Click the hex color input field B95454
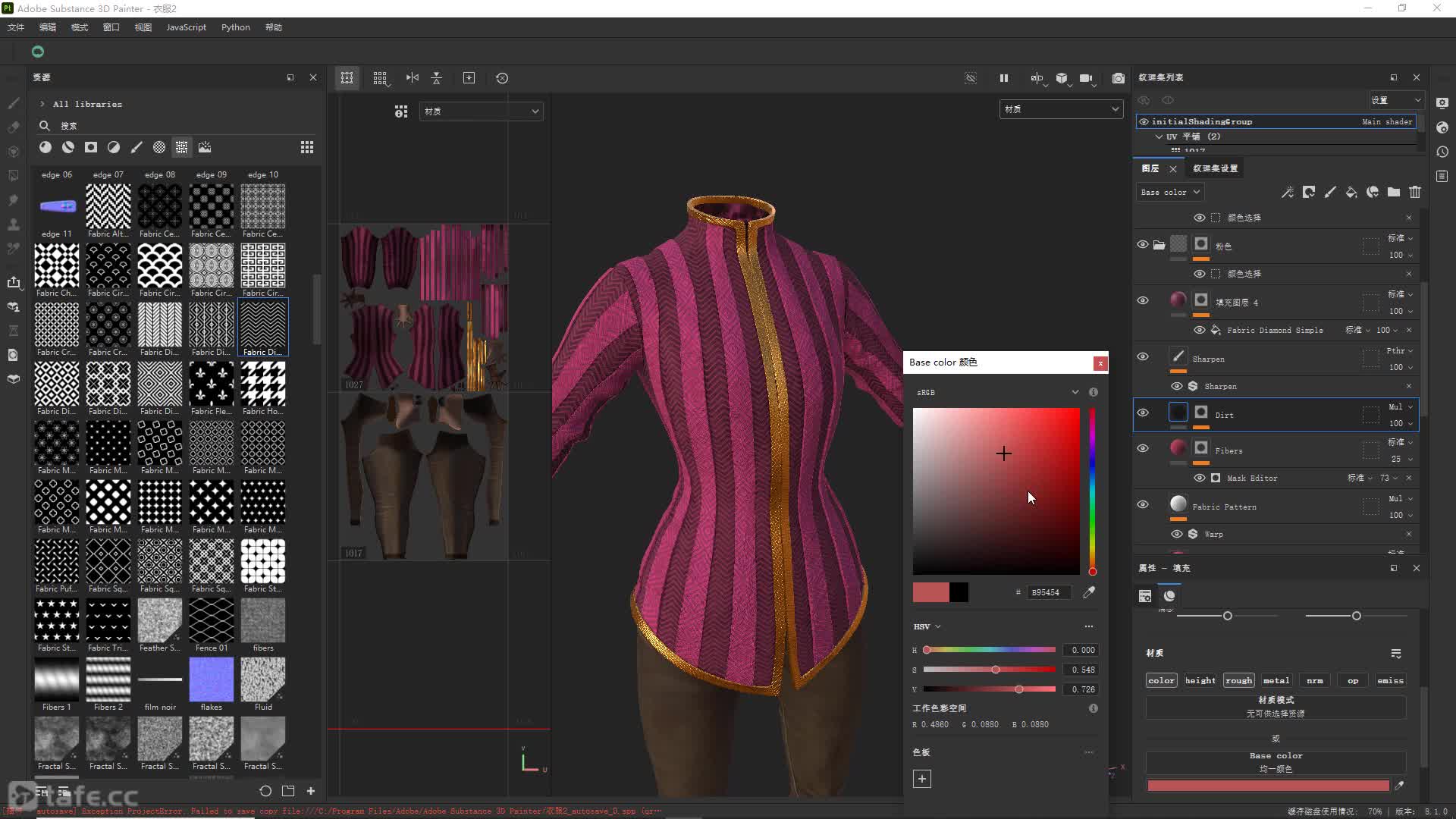Image resolution: width=1456 pixels, height=819 pixels. pyautogui.click(x=1050, y=592)
